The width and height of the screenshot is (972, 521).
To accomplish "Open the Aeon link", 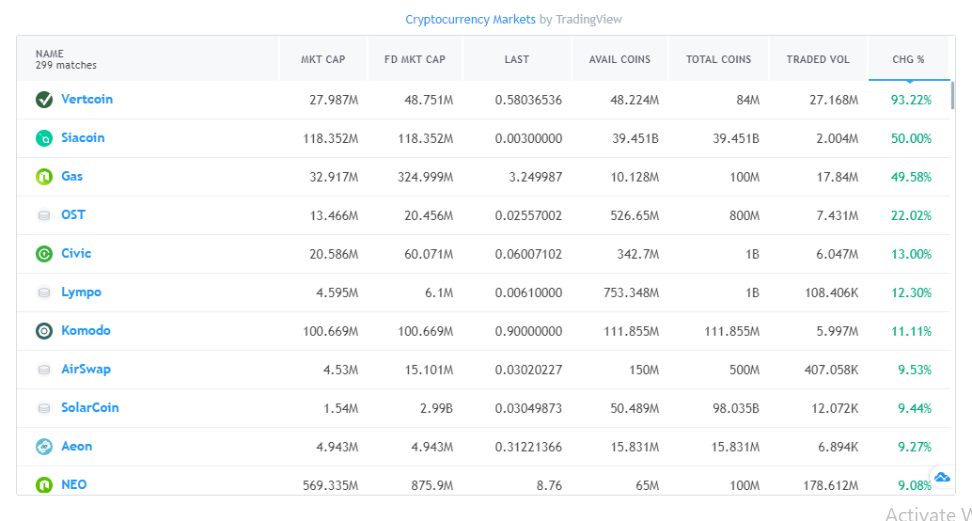I will click(x=76, y=446).
